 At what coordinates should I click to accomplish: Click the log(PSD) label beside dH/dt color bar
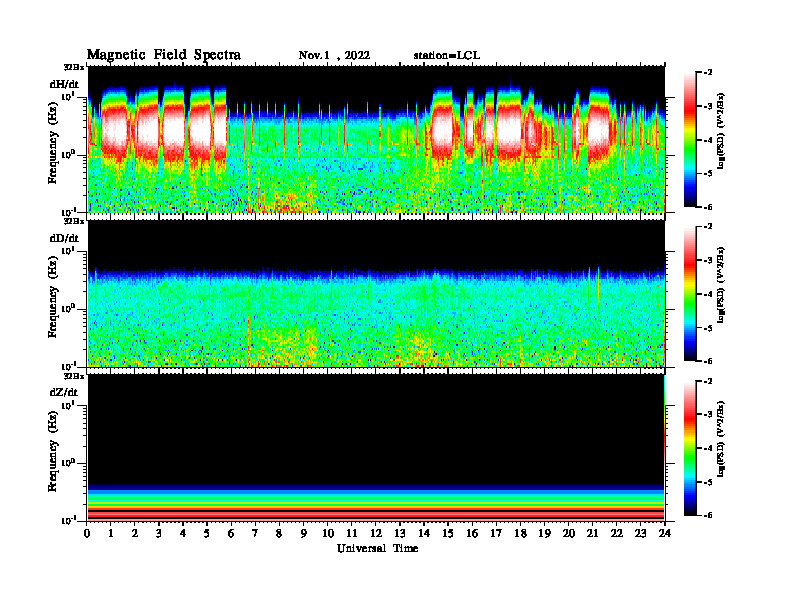[x=721, y=131]
